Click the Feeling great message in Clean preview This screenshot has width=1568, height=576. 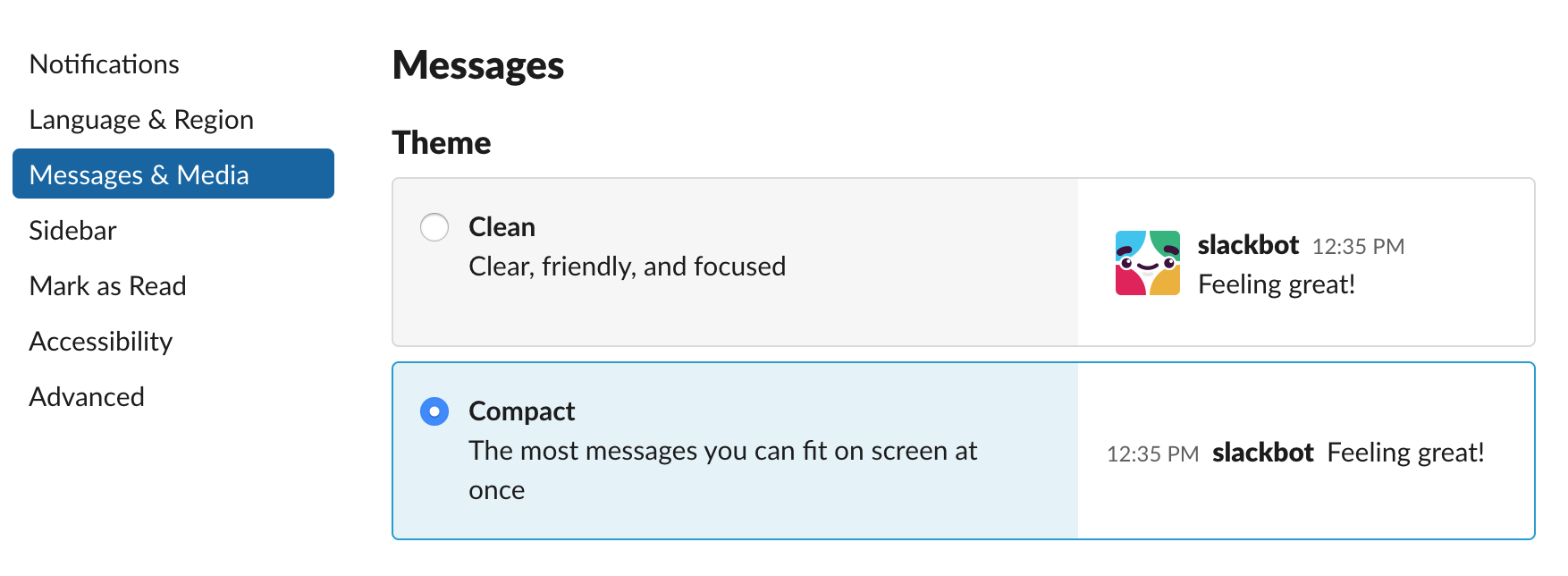click(x=1277, y=284)
